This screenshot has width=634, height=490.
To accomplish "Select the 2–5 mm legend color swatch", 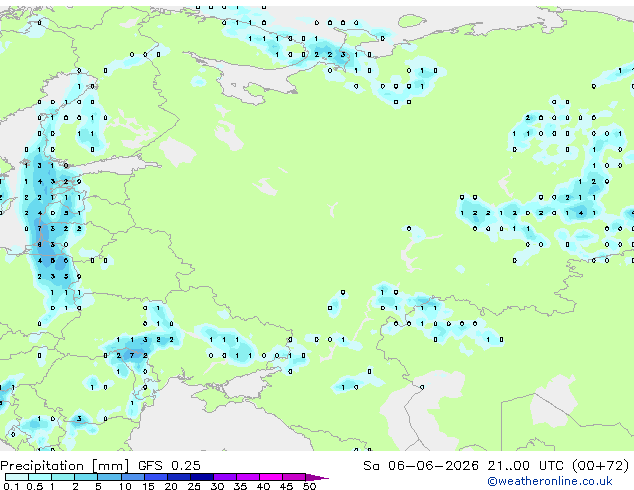I will 86,477.
